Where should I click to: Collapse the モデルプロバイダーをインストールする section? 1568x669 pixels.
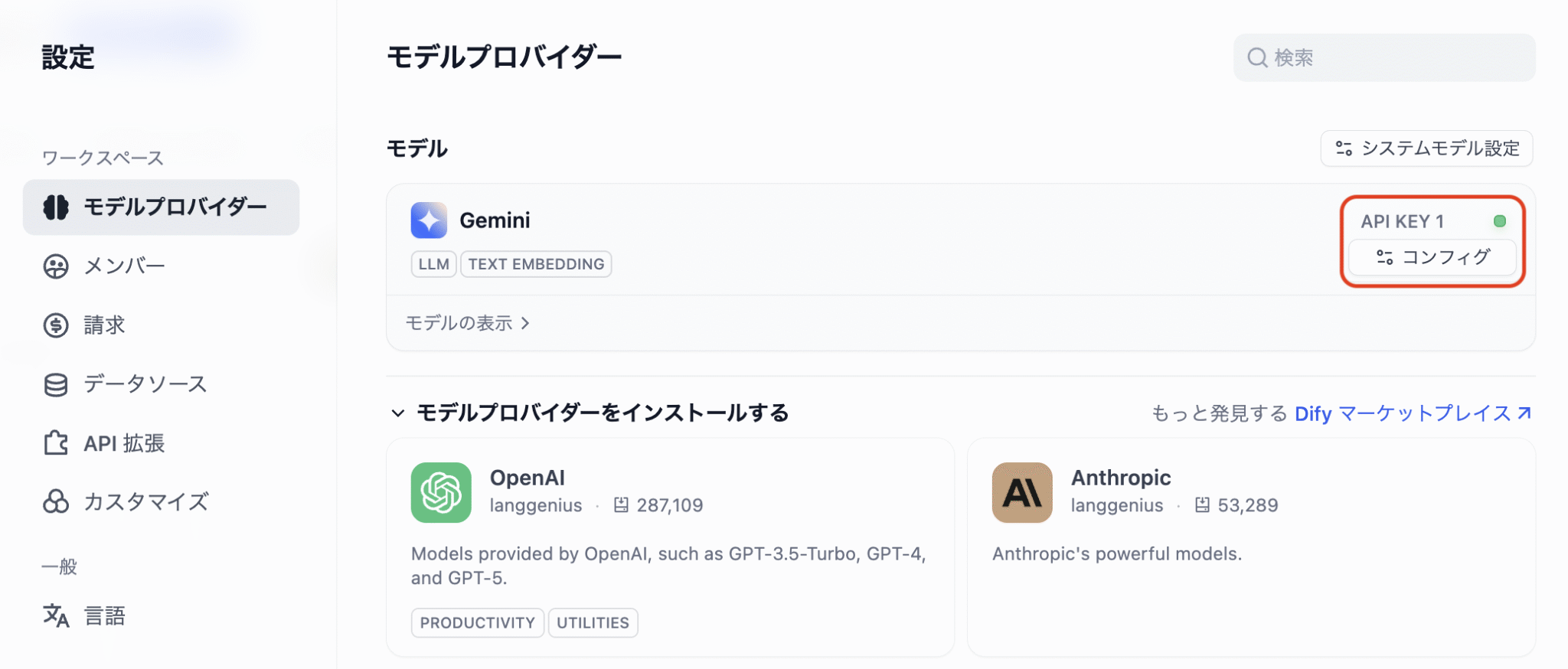[397, 413]
